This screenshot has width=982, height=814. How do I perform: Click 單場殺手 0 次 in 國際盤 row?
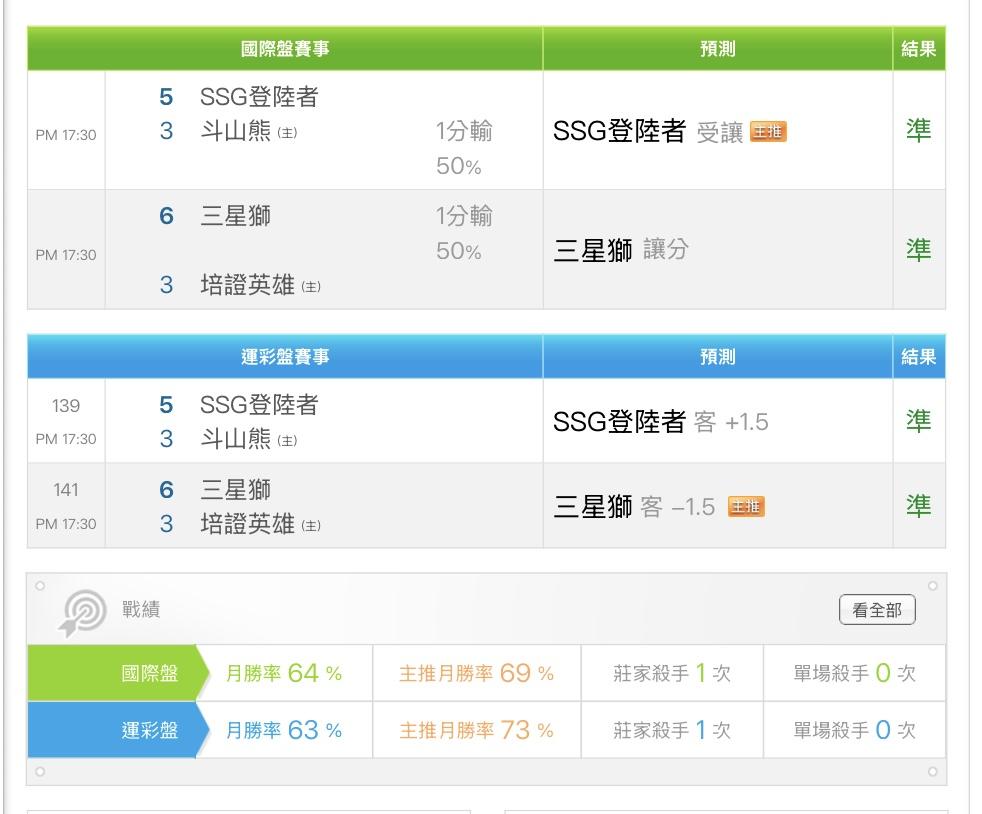point(854,673)
